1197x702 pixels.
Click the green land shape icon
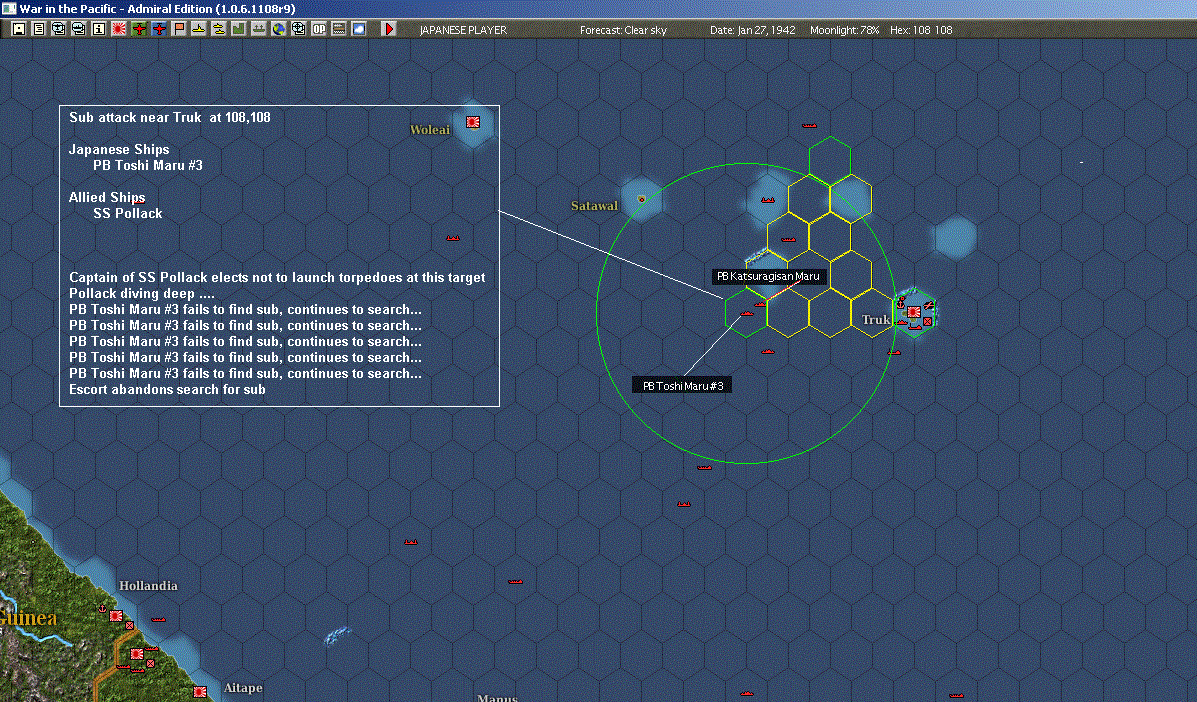(238, 29)
